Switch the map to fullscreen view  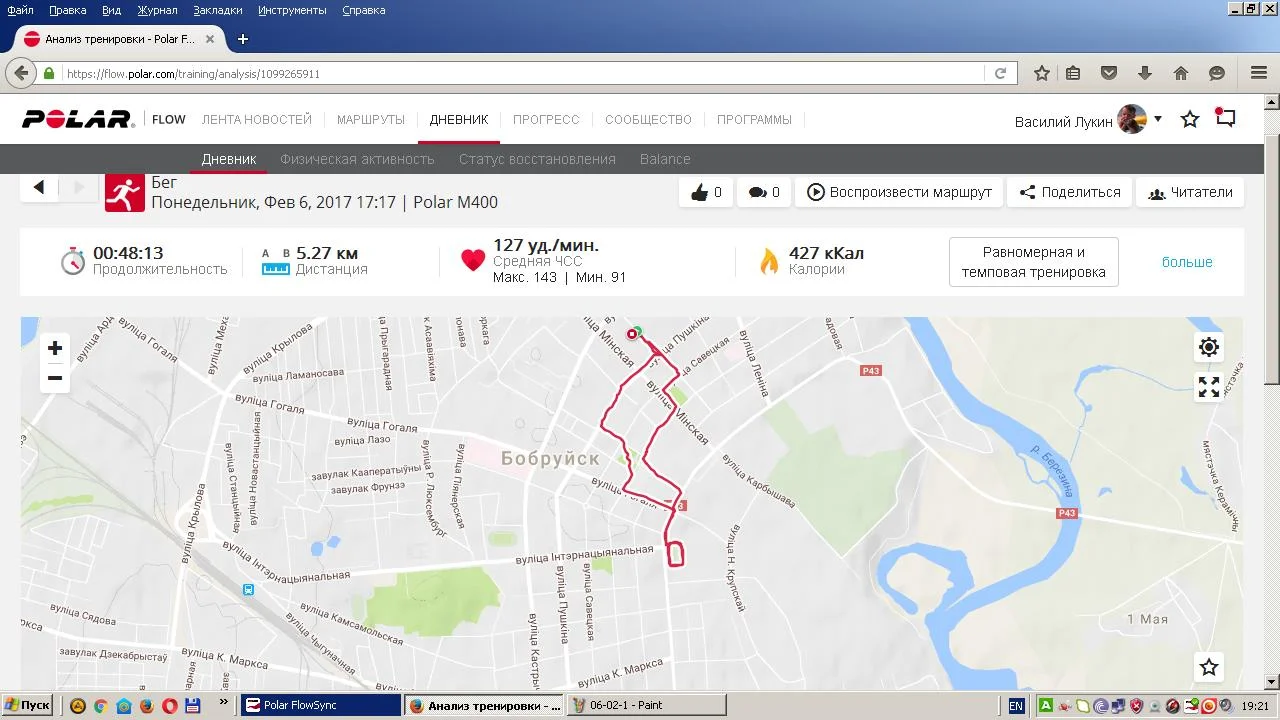1209,387
